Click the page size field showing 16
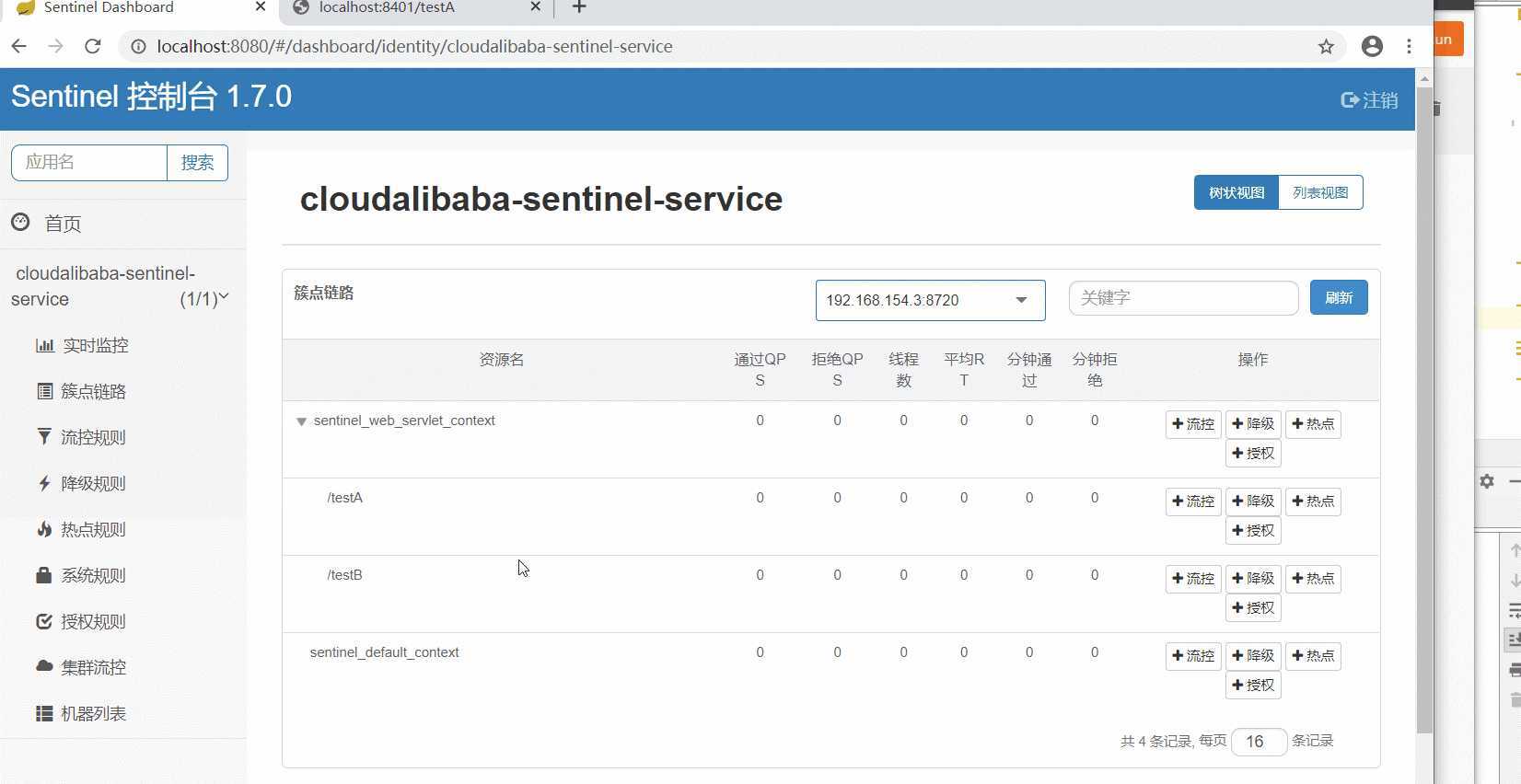The width and height of the screenshot is (1521, 784). tap(1259, 742)
